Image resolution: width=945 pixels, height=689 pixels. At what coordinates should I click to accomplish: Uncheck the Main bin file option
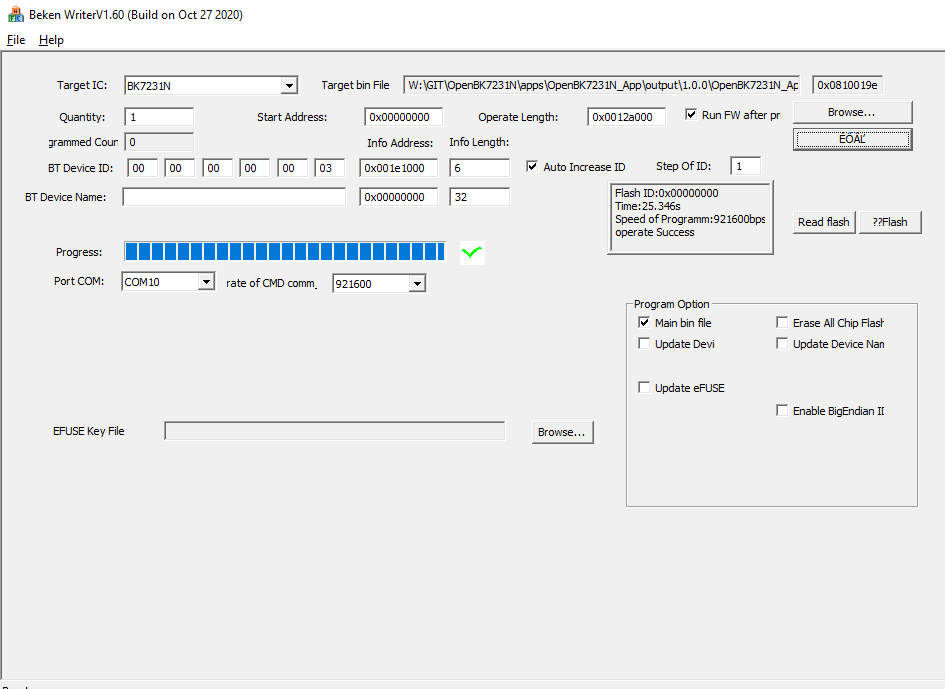pos(644,322)
